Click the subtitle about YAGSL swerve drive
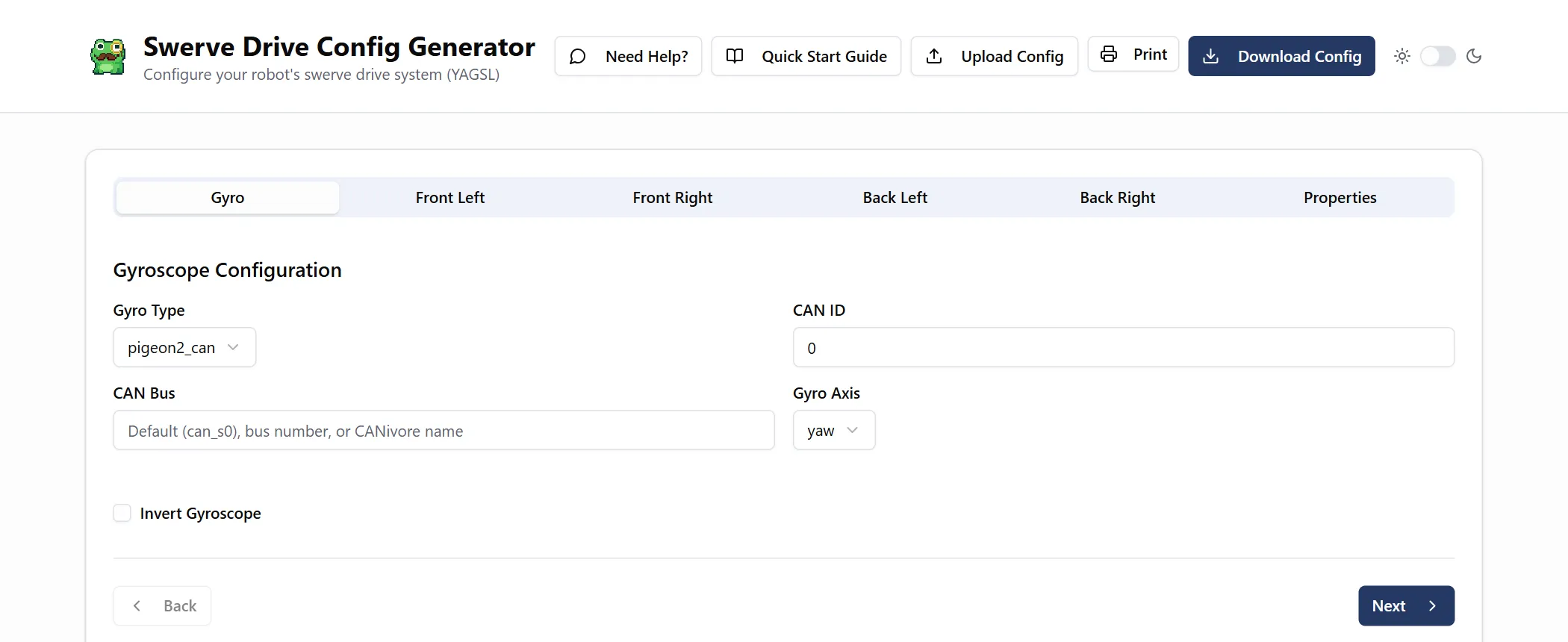Image resolution: width=1568 pixels, height=642 pixels. [x=321, y=75]
